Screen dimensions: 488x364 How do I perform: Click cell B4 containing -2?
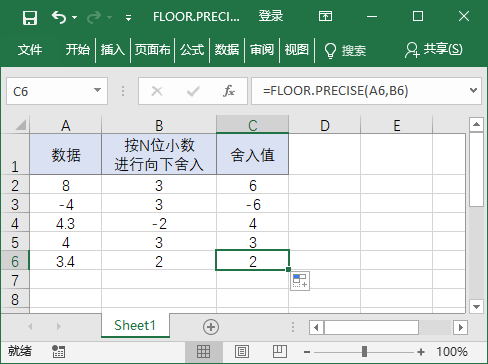click(159, 223)
